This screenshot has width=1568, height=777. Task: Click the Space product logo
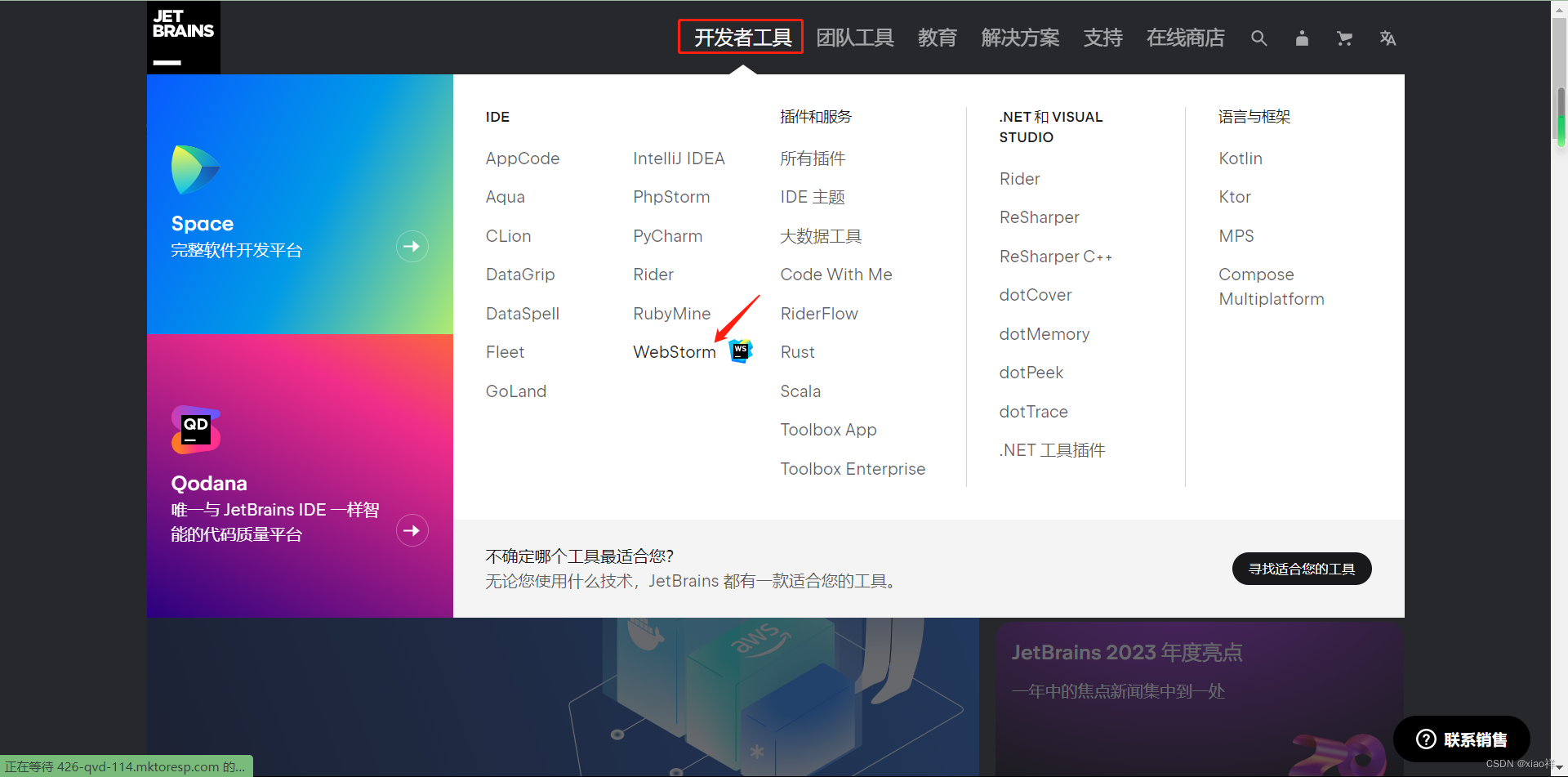pyautogui.click(x=195, y=170)
